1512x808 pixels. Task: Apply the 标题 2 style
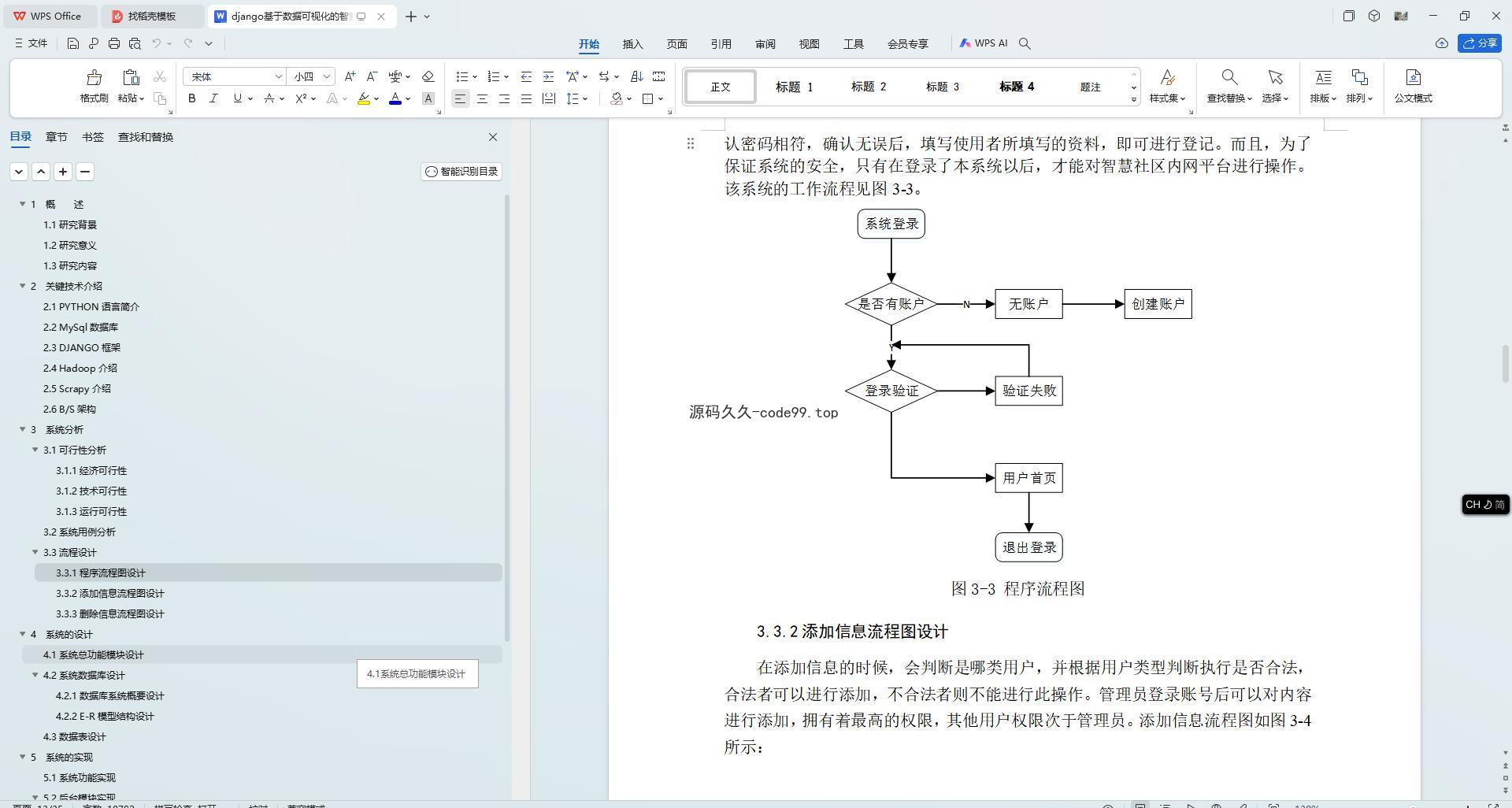868,87
